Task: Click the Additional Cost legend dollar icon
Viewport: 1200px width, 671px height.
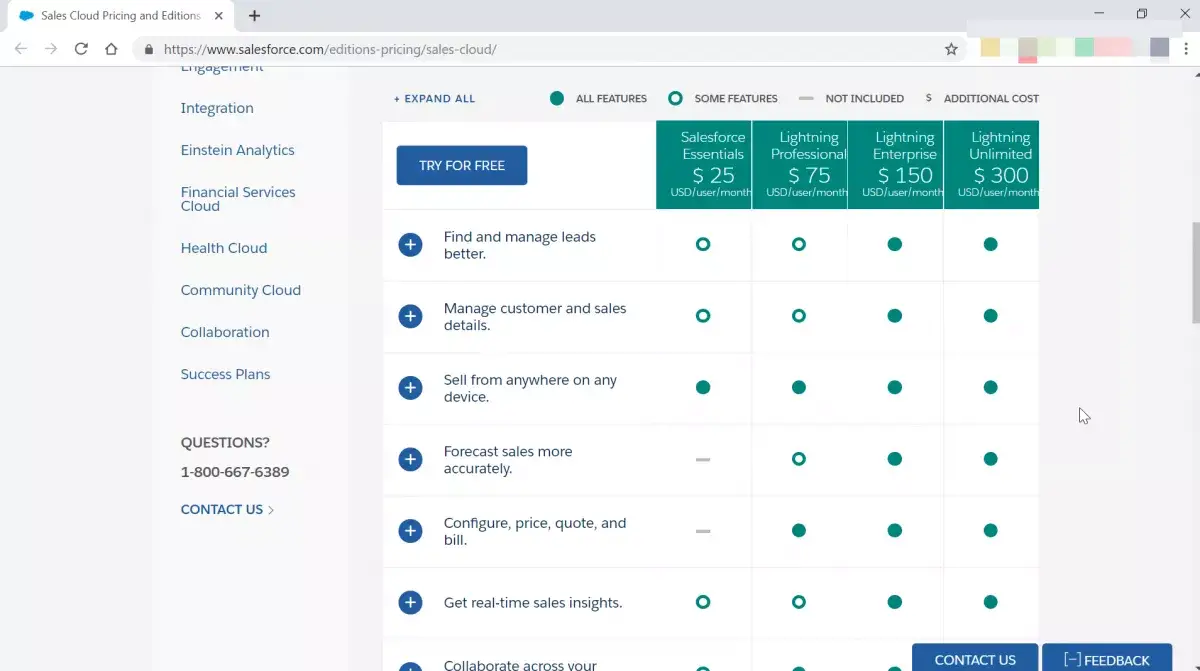Action: 929,98
